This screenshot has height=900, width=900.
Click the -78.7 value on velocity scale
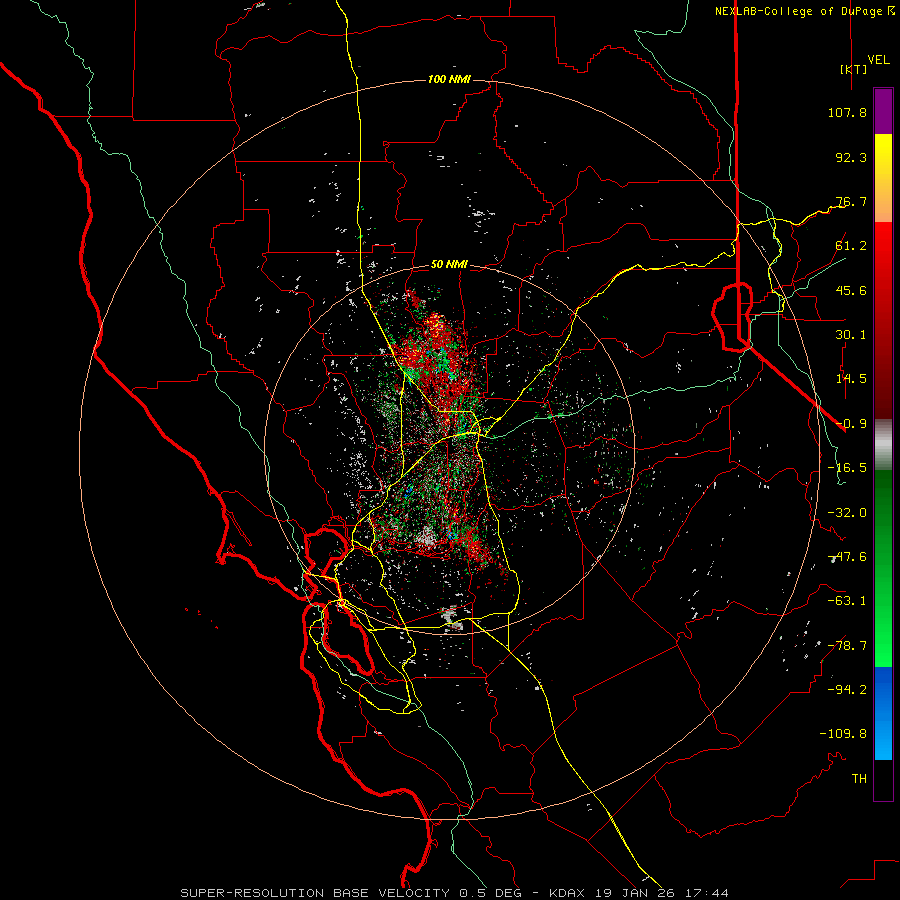click(x=847, y=646)
